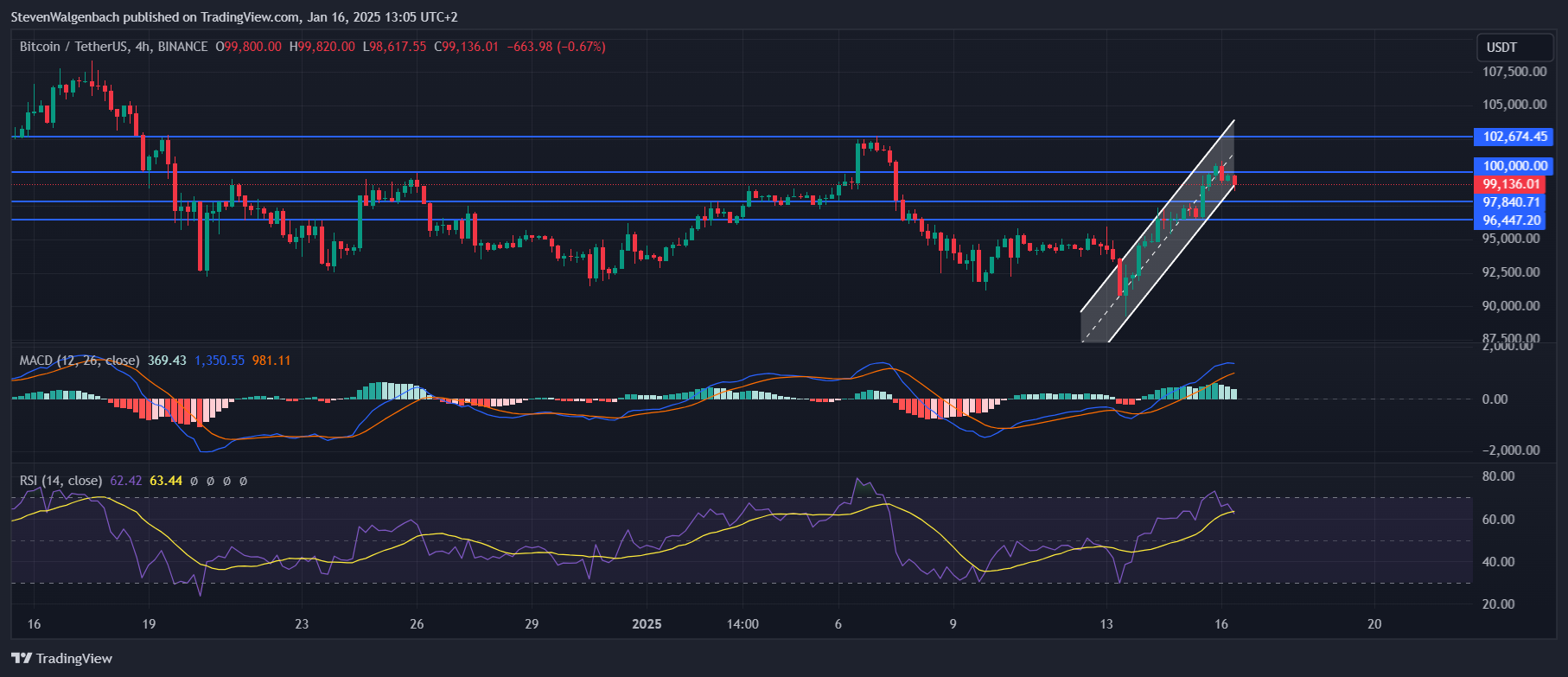1568x677 pixels.
Task: Click the low price L98,617.55
Action: pos(394,47)
